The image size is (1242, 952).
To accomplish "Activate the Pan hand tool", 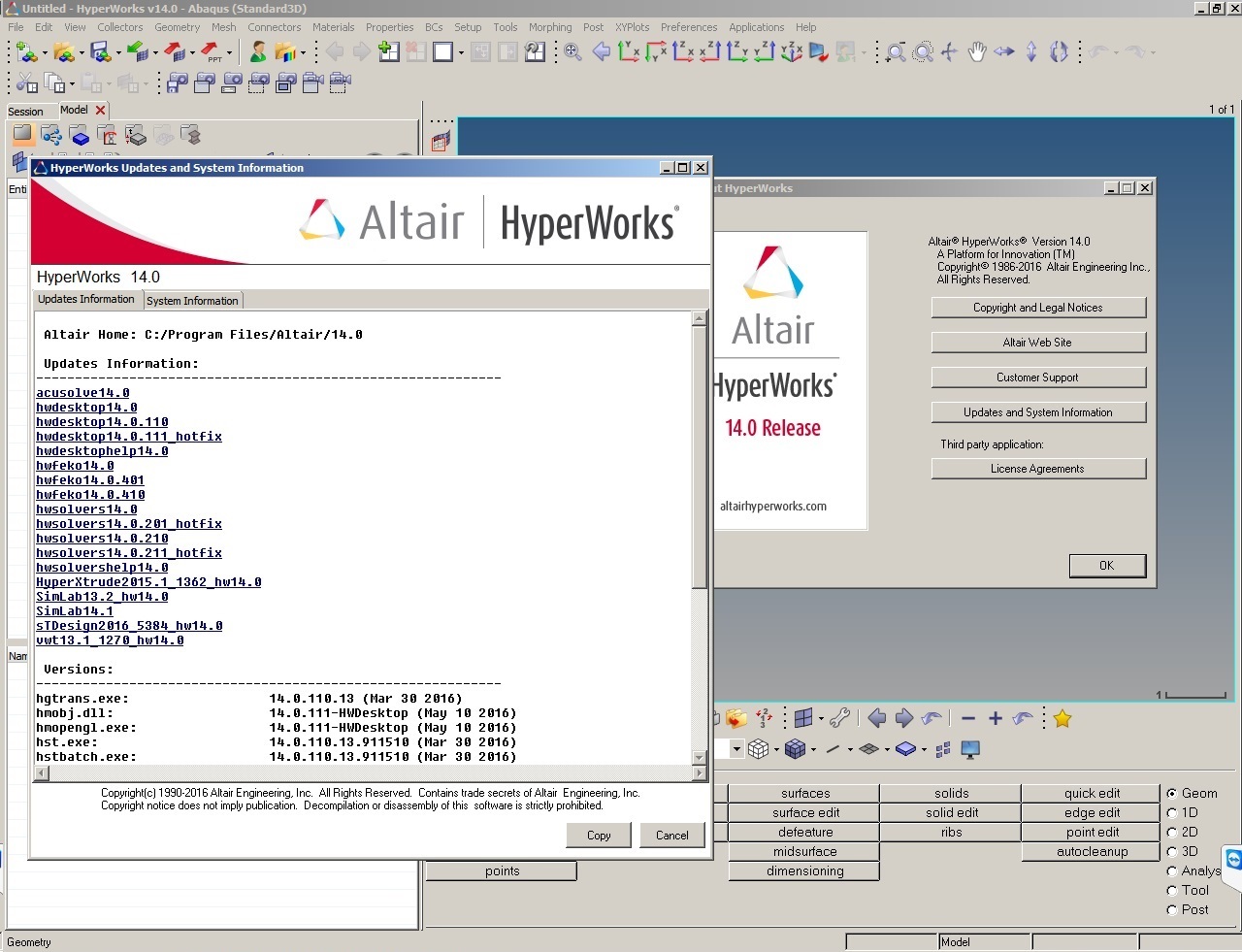I will coord(977,51).
